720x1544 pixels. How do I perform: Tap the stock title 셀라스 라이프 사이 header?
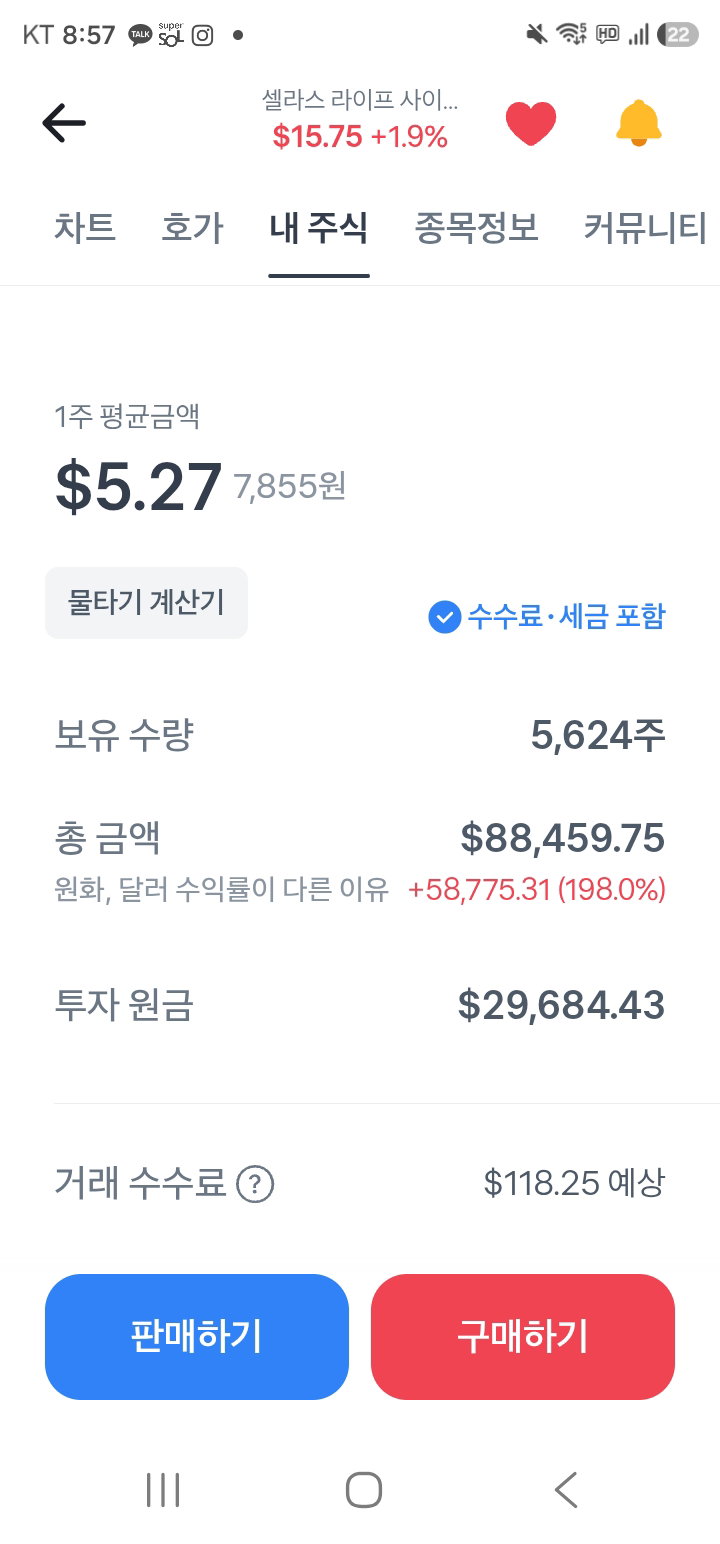click(x=360, y=102)
